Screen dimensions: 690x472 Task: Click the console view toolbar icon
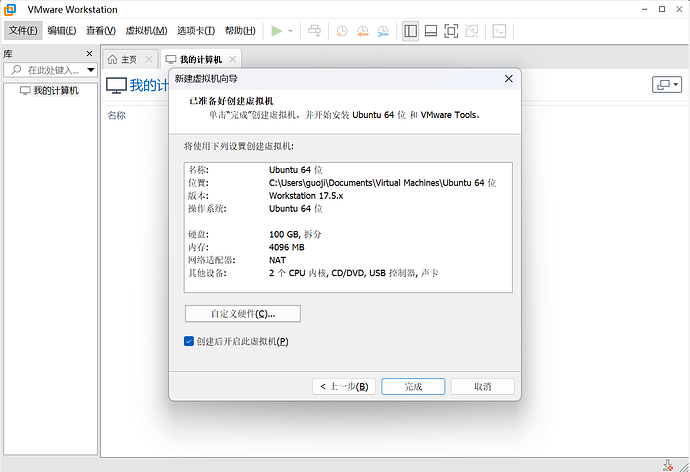tap(499, 31)
